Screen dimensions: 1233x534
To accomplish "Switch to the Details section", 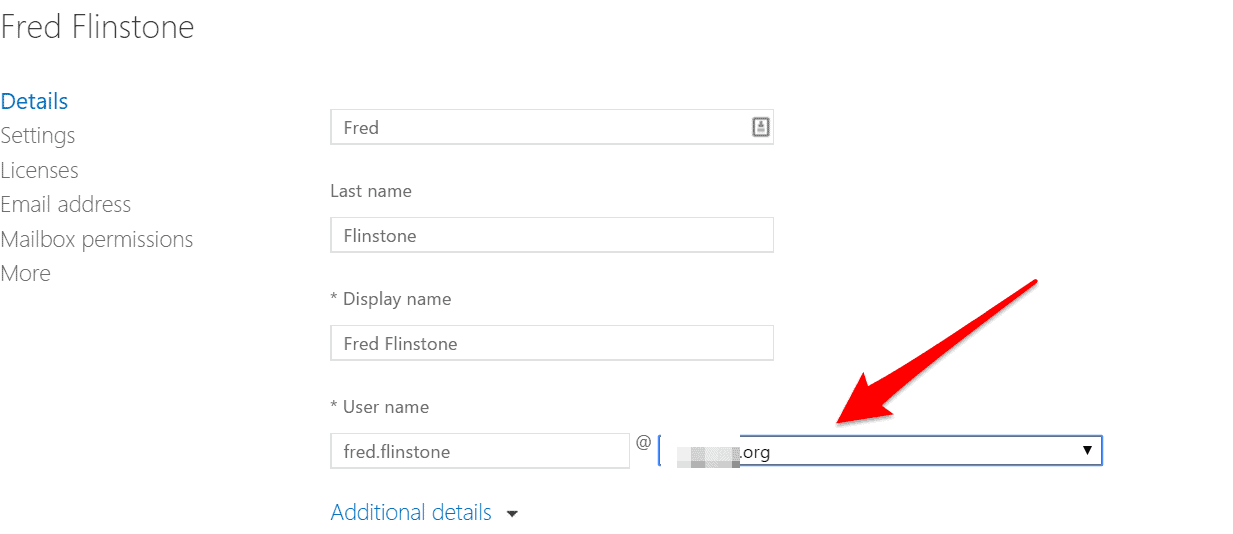I will tap(34, 101).
